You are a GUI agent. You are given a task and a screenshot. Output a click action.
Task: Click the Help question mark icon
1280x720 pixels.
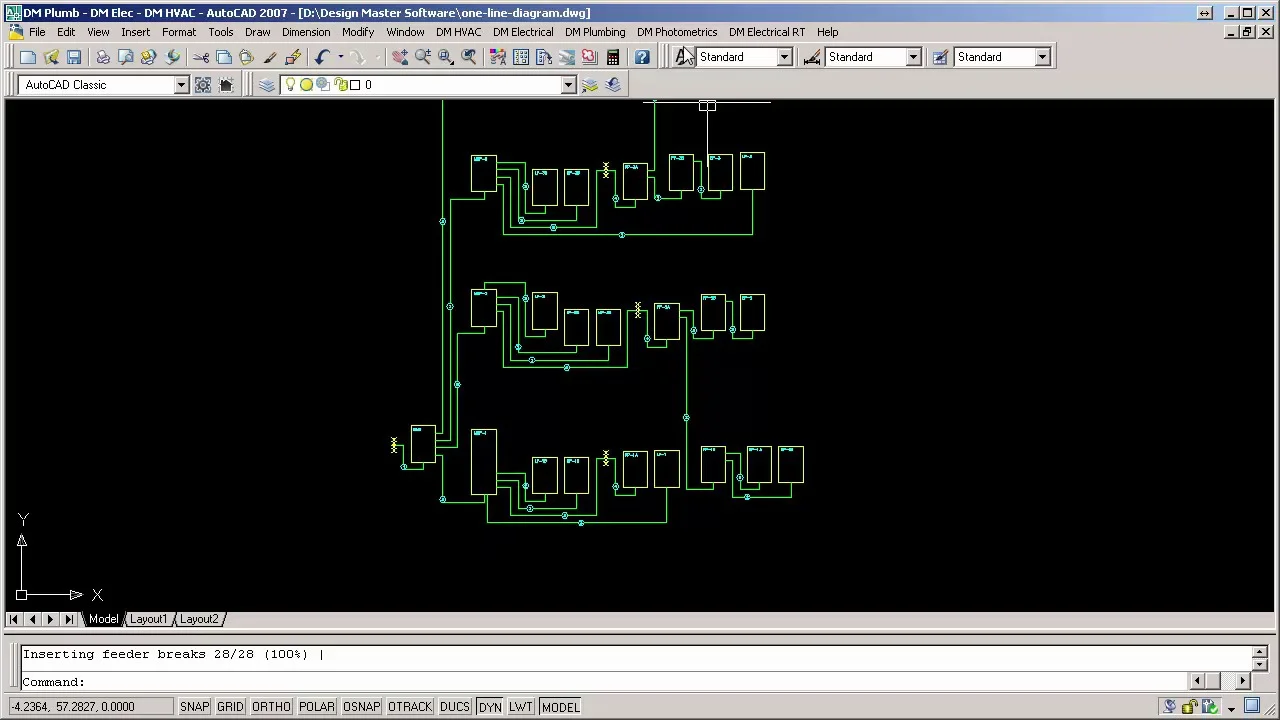[642, 57]
